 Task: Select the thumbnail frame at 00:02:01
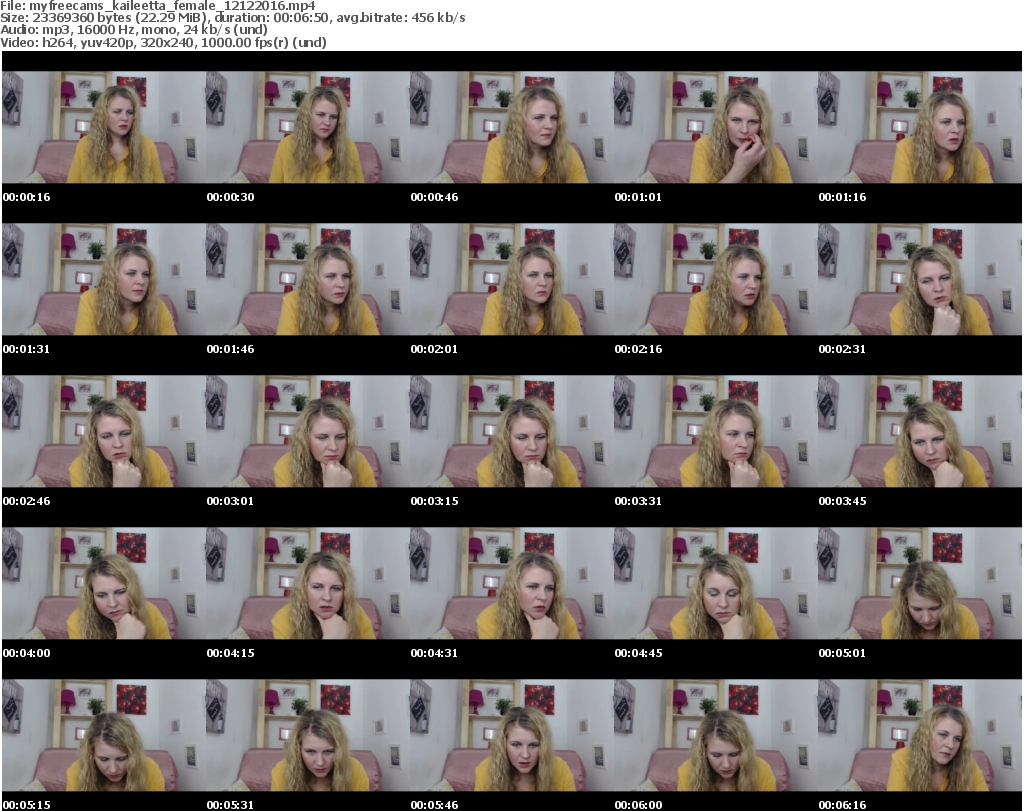pos(511,279)
